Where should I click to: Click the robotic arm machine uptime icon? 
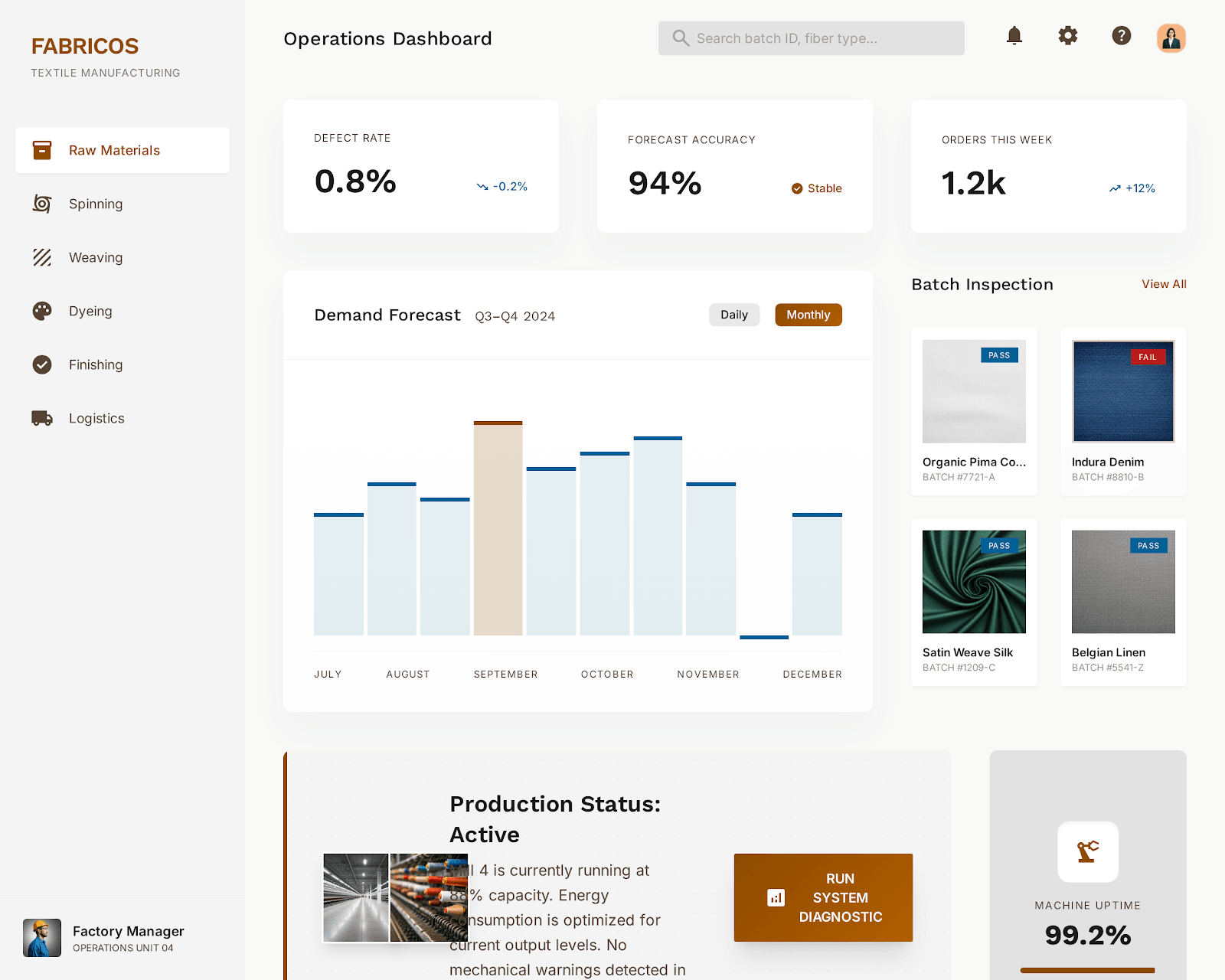point(1087,851)
